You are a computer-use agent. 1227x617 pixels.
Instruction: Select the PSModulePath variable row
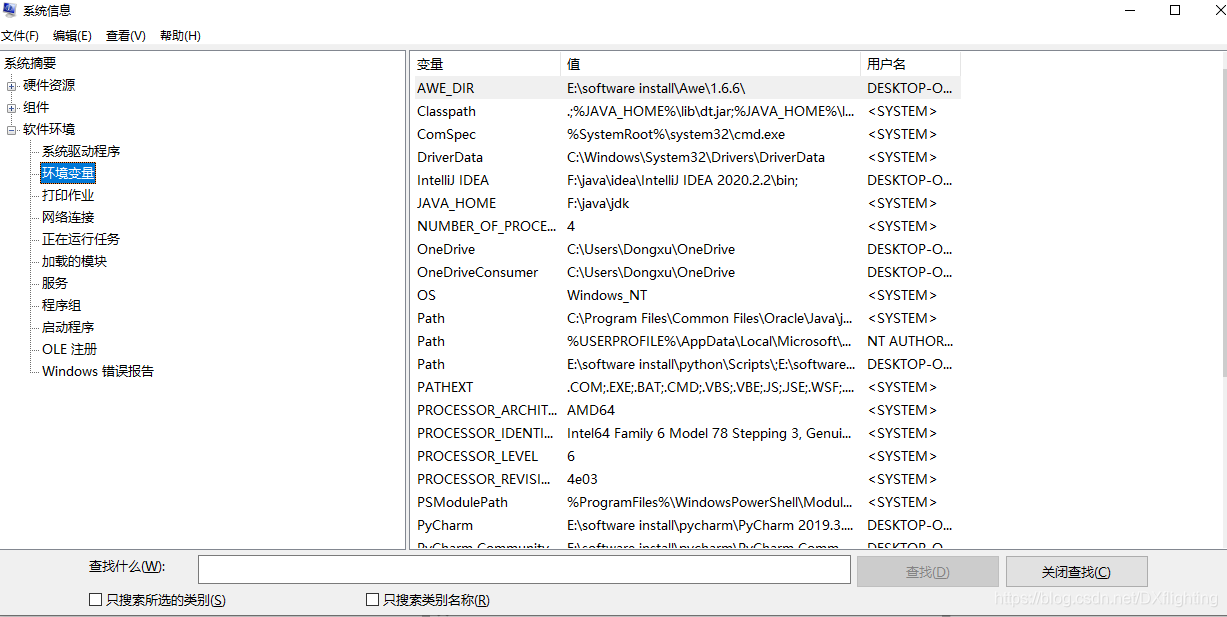pos(687,502)
